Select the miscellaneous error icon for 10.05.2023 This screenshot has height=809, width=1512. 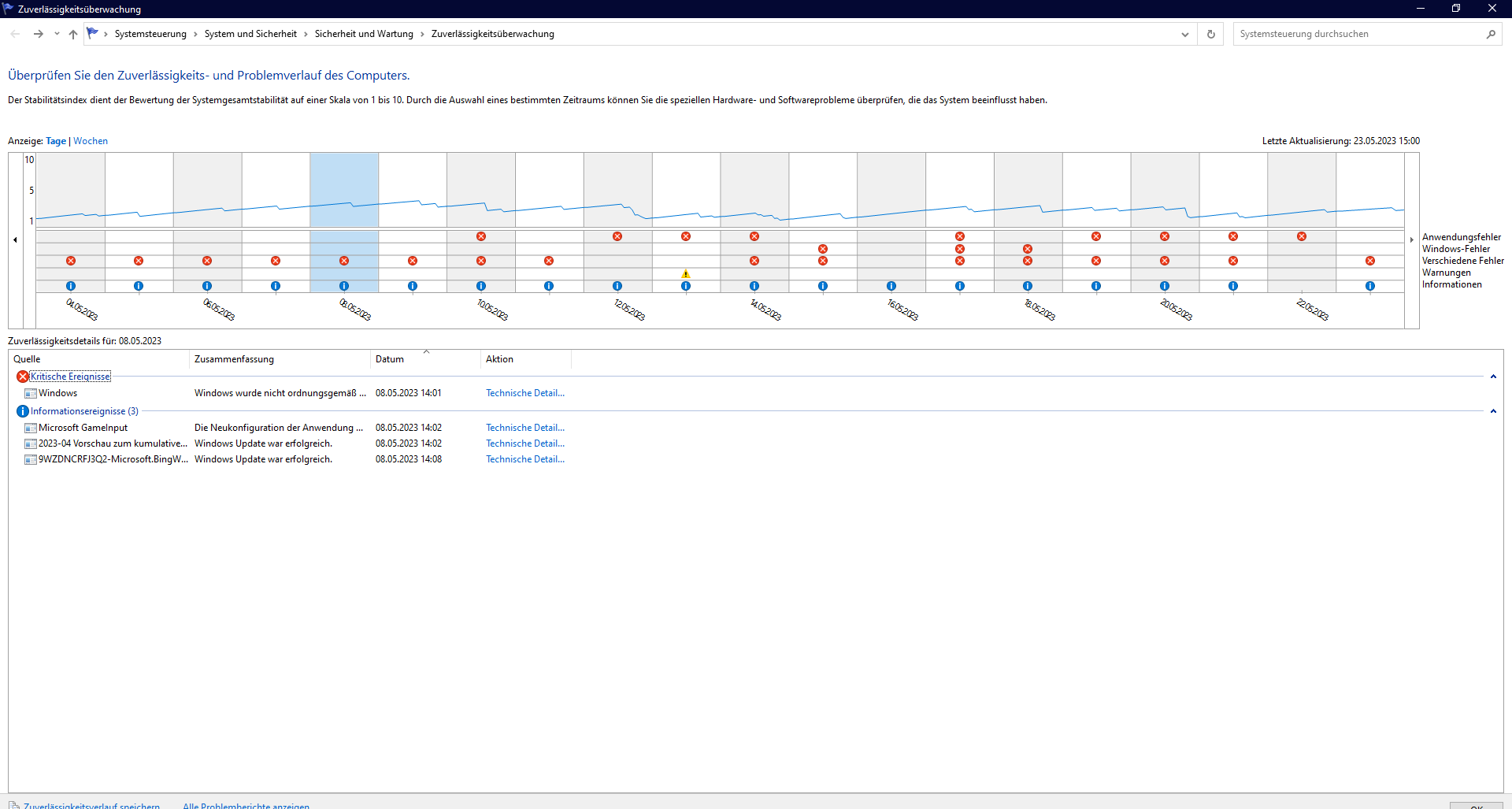click(x=481, y=261)
